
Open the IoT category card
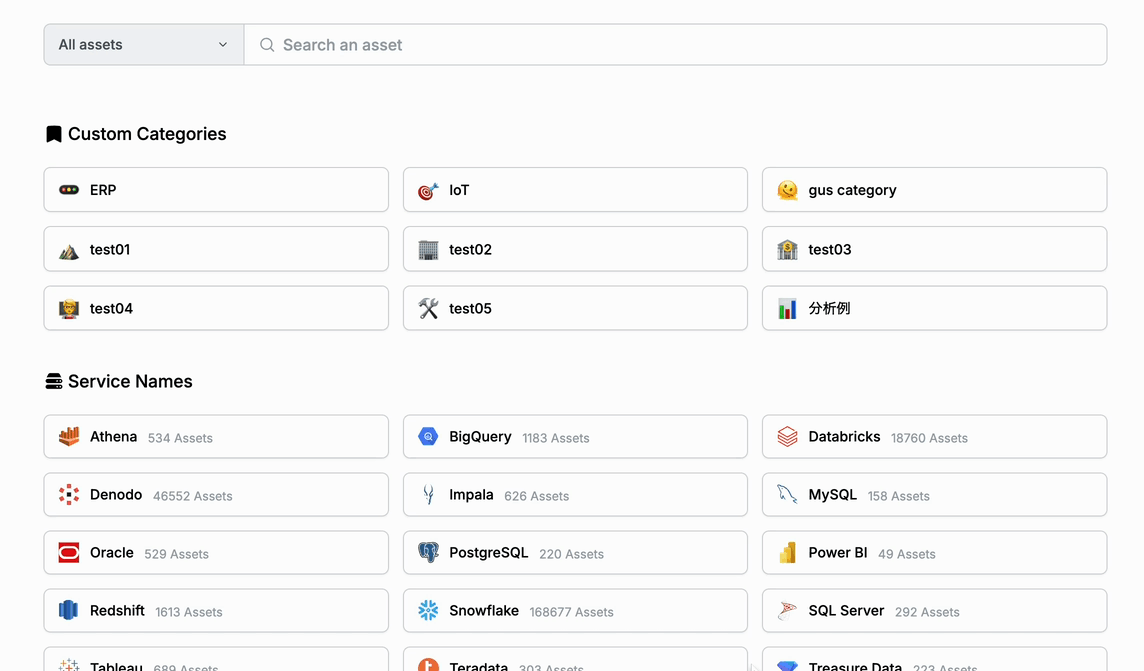575,190
